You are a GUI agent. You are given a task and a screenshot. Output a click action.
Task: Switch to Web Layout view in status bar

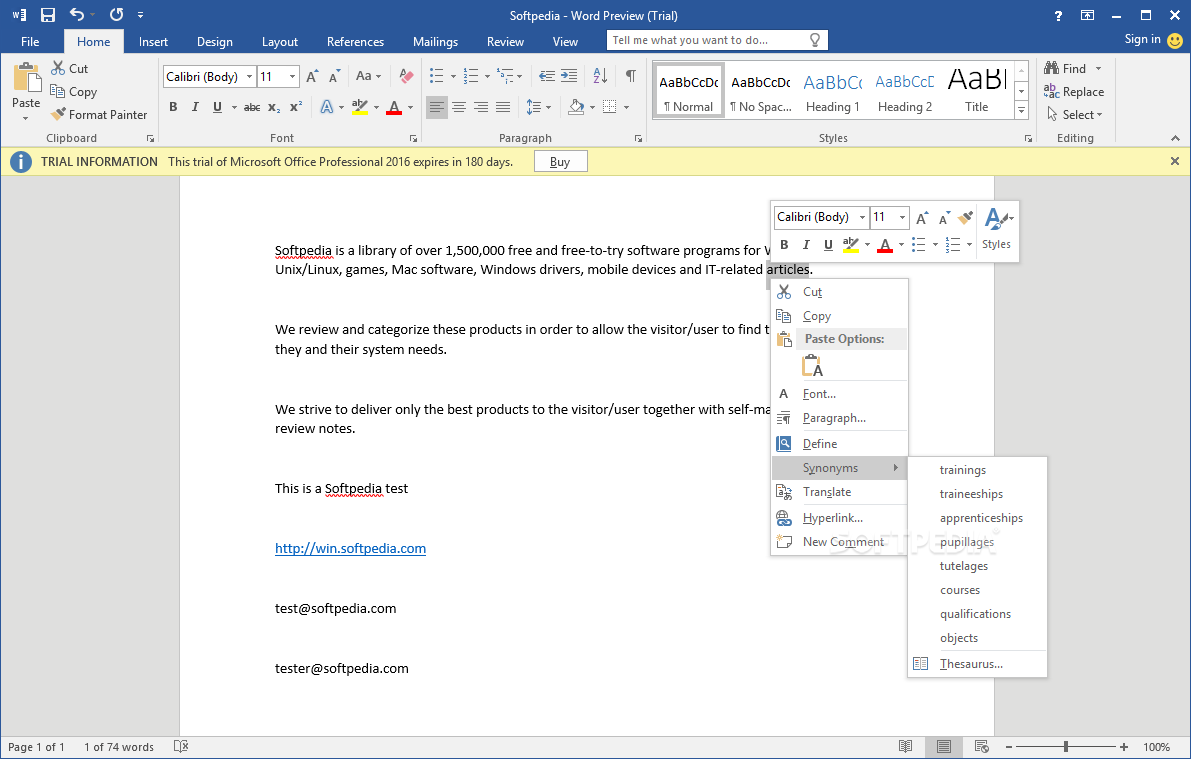click(981, 747)
